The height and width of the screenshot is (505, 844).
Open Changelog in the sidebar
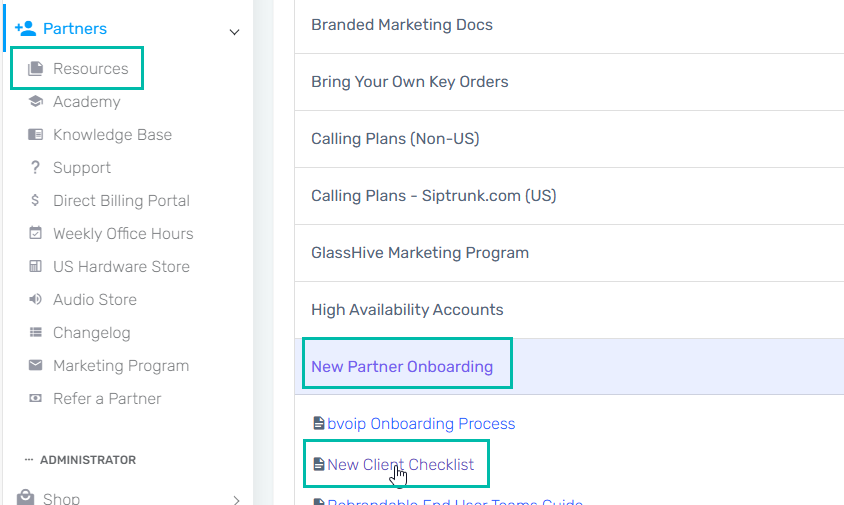[x=92, y=333]
